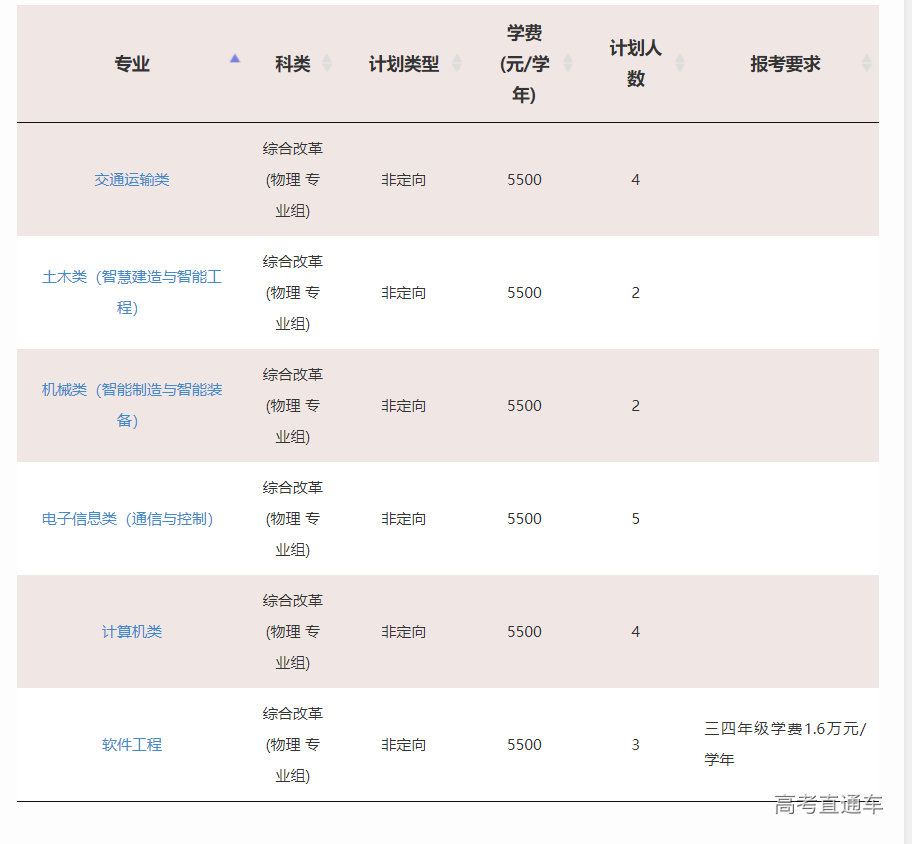912x844 pixels.
Task: Open the 交通运输类 major link
Action: click(x=132, y=180)
